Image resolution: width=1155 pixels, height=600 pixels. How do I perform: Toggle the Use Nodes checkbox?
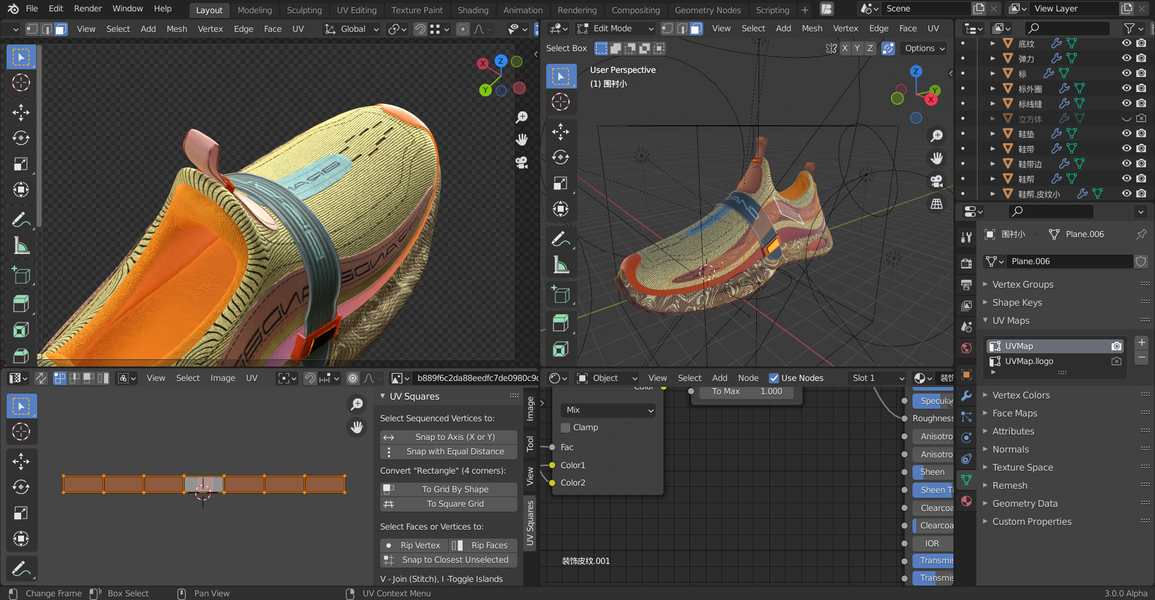pyautogui.click(x=774, y=378)
